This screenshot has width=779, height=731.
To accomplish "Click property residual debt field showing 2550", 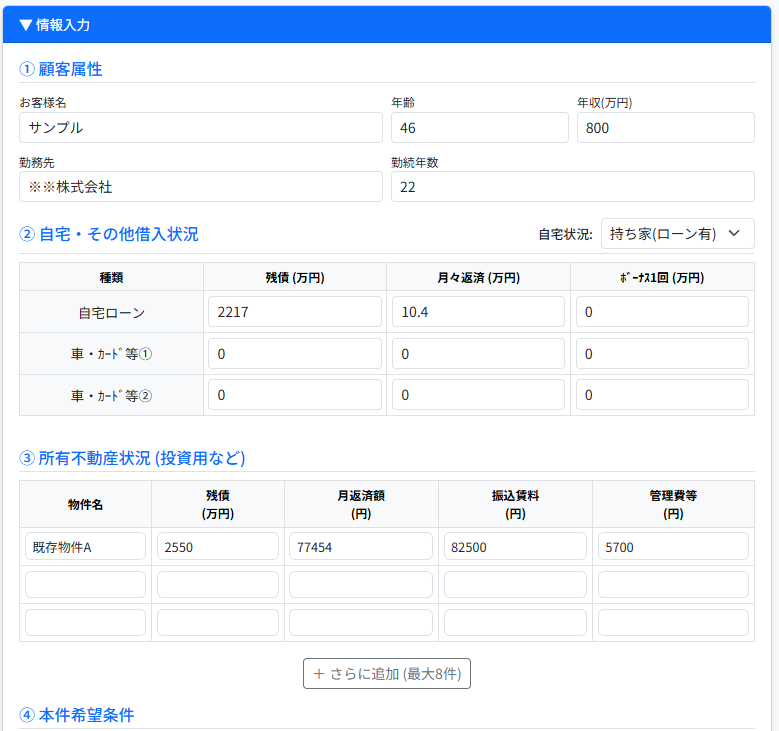I will tap(218, 547).
